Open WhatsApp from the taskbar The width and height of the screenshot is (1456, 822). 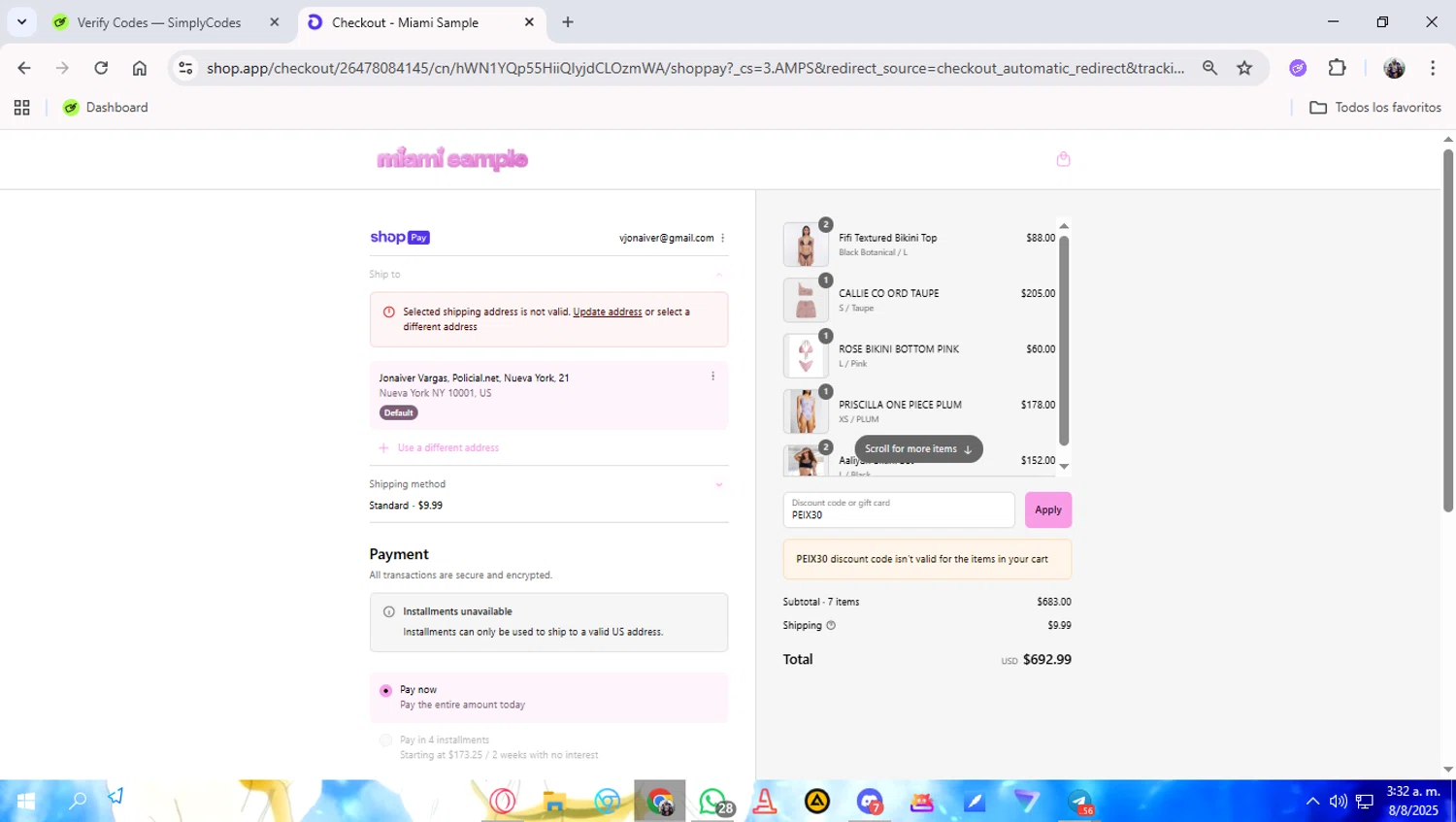pyautogui.click(x=712, y=802)
